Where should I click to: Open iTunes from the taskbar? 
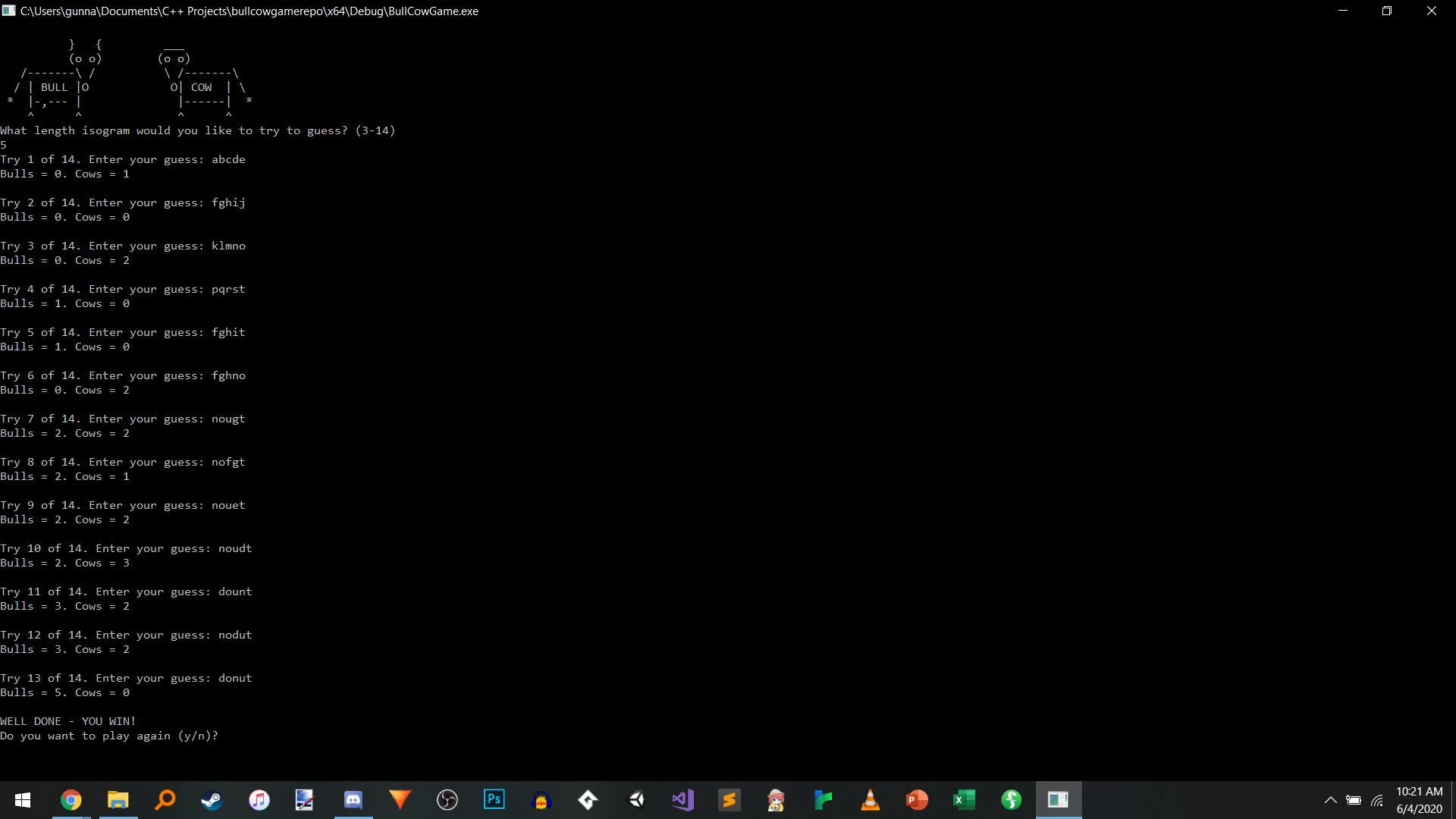point(259,800)
